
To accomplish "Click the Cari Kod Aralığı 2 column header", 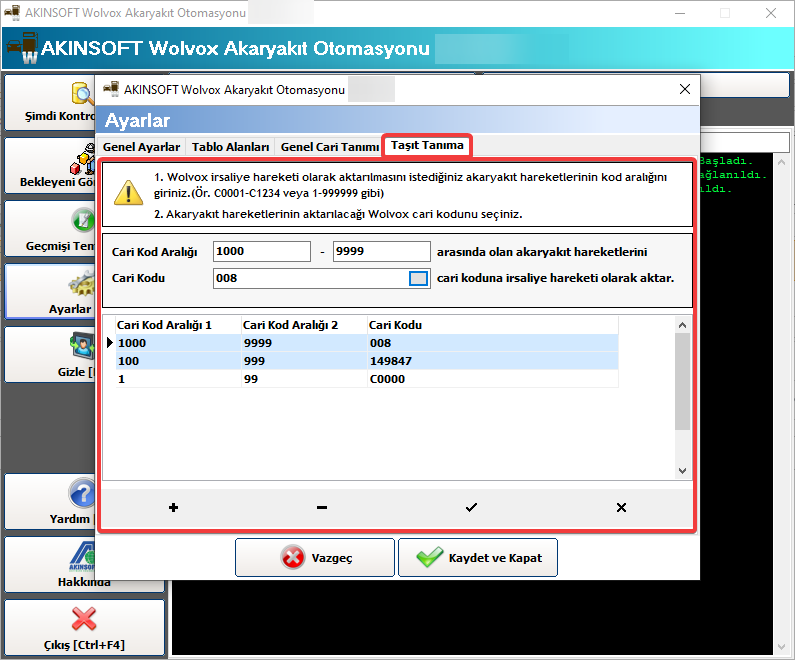I will tap(304, 325).
